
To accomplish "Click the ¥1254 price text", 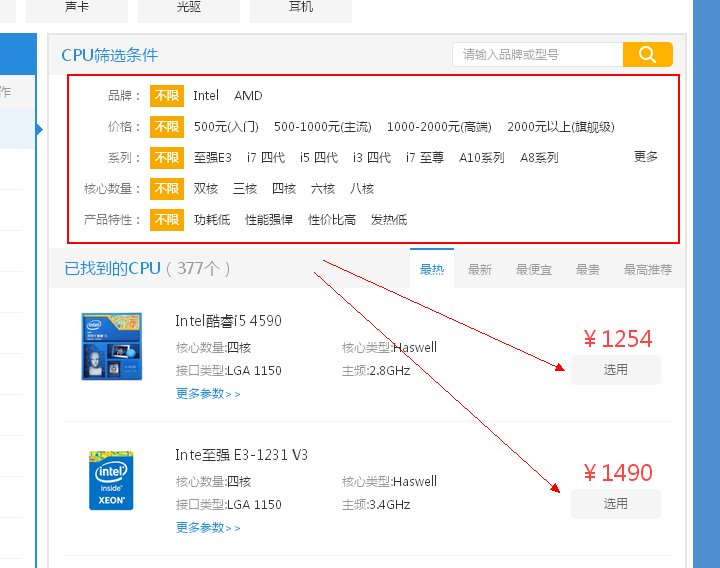I will [x=618, y=339].
